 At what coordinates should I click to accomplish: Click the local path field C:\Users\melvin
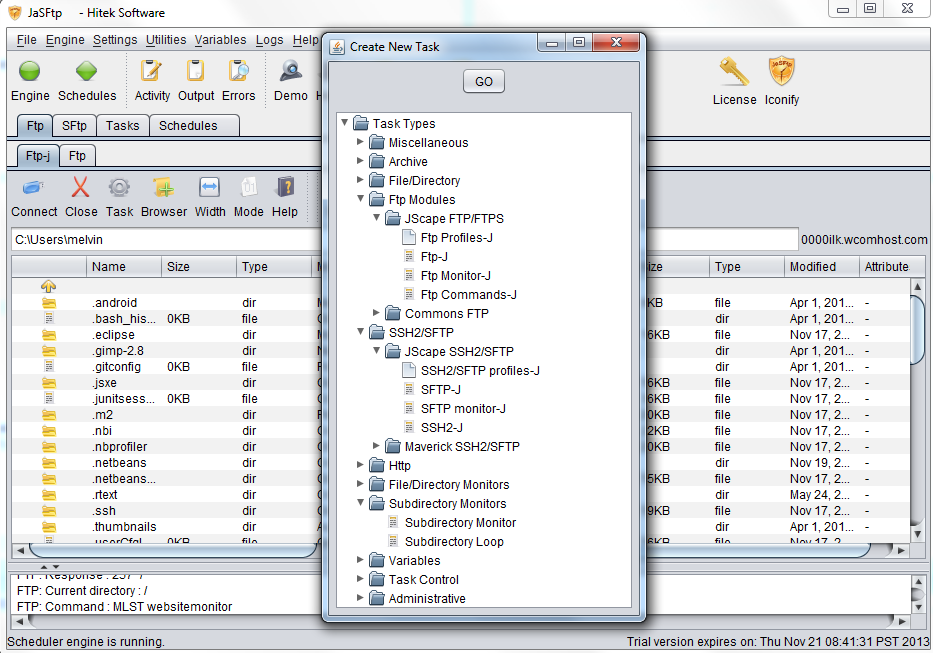[167, 239]
